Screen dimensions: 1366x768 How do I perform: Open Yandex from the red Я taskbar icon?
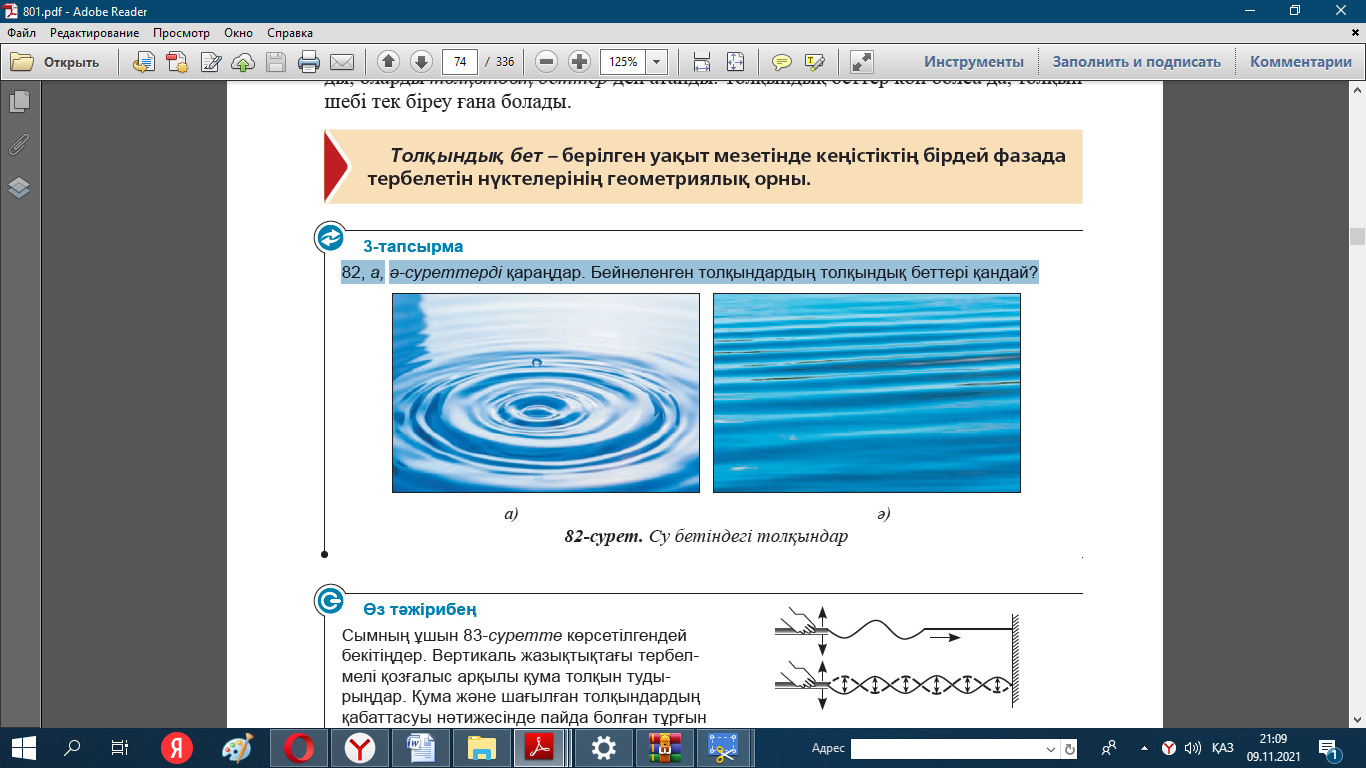[x=177, y=748]
